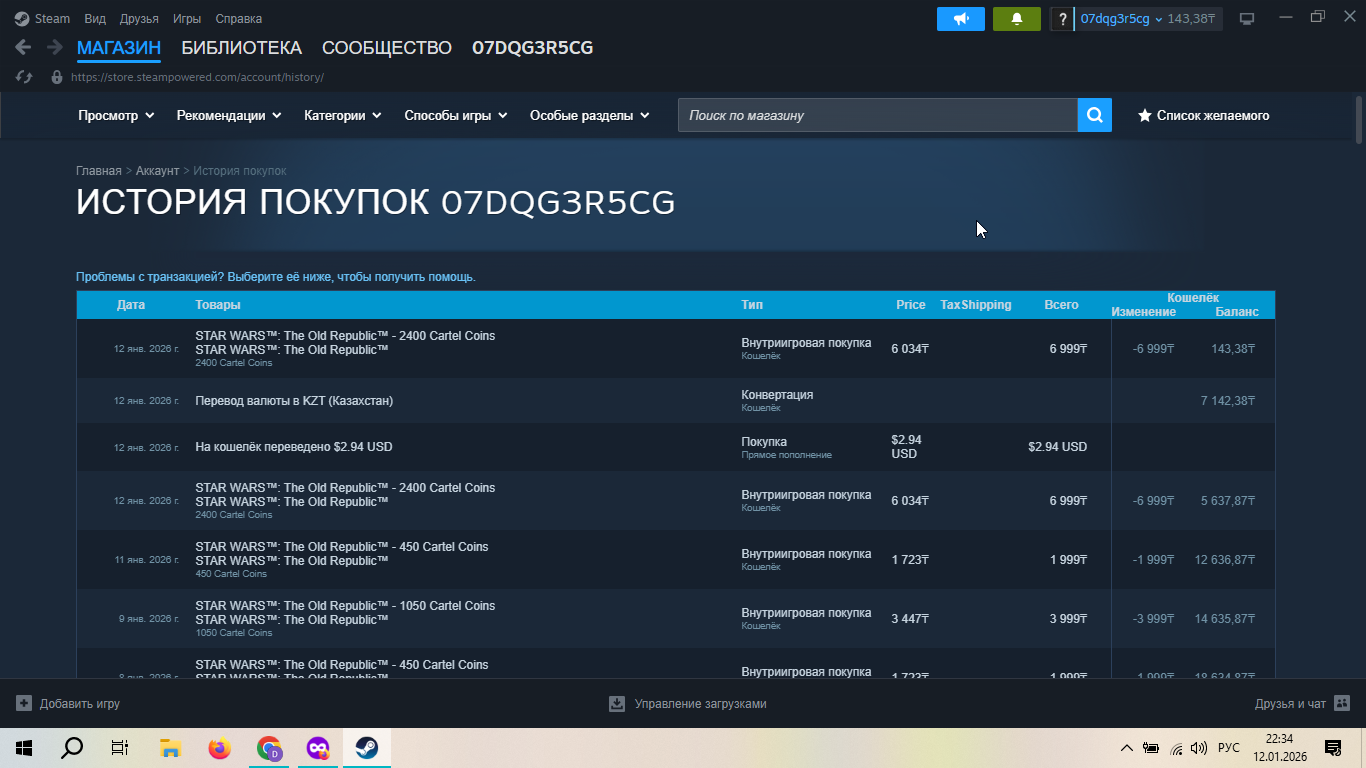1366x768 pixels.
Task: Click the Steam logo menu icon
Action: (x=22, y=19)
